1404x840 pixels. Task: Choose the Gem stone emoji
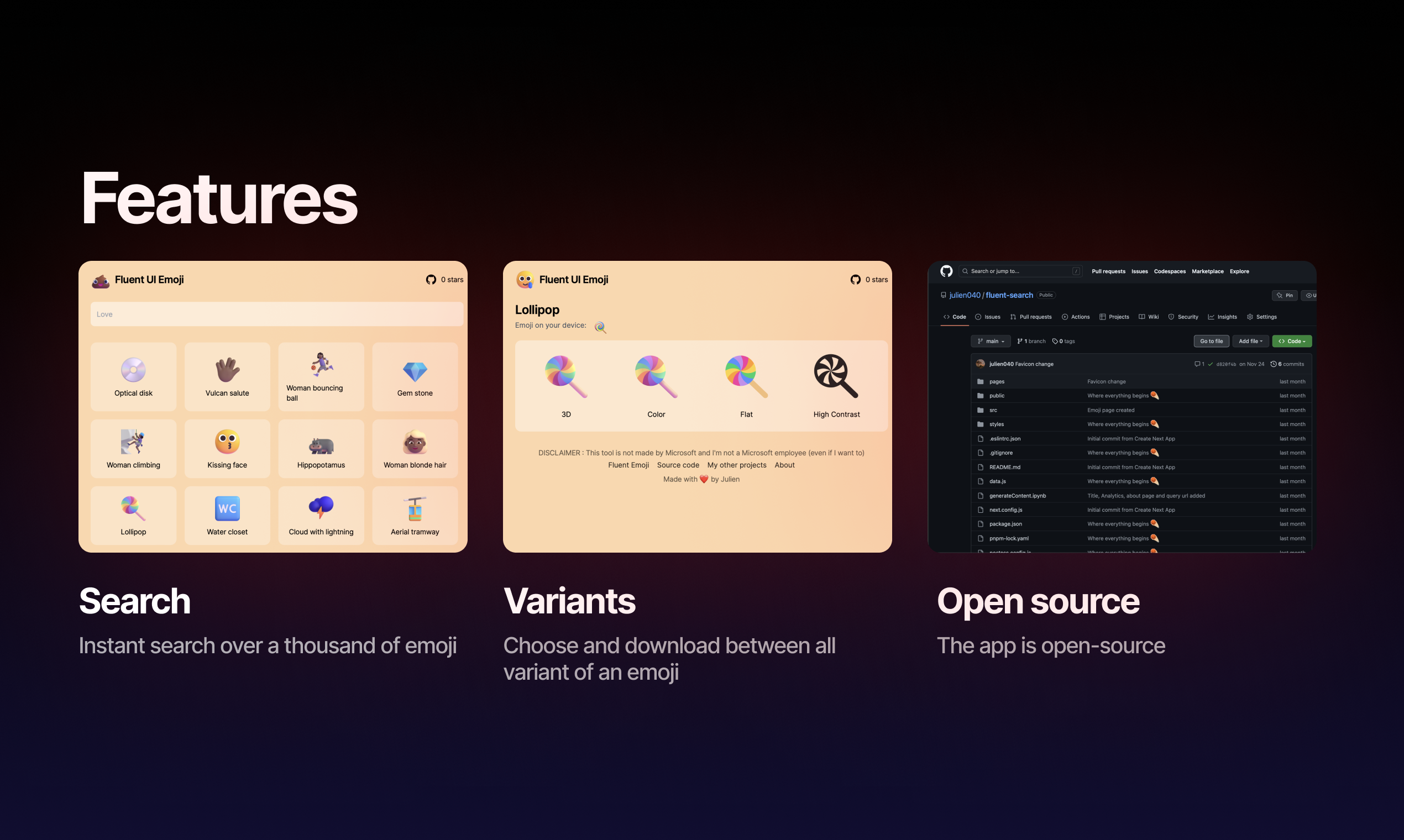[x=415, y=376]
